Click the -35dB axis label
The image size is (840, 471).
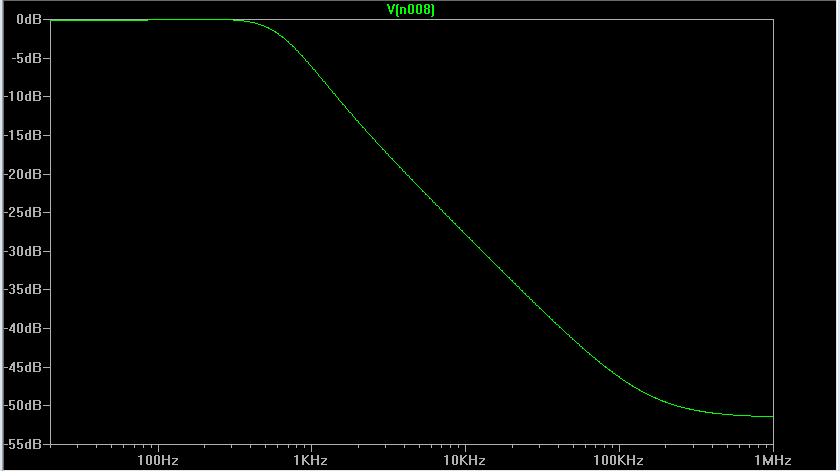[x=23, y=289]
